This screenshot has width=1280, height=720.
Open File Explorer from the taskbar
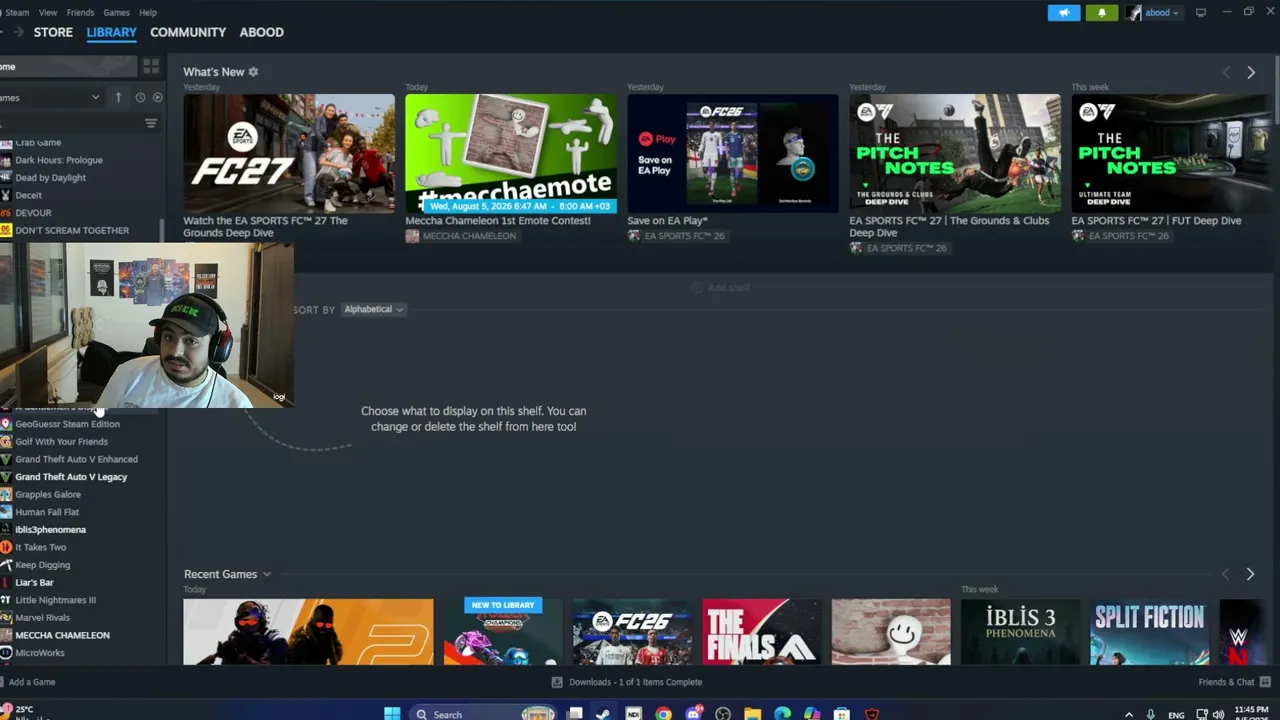click(752, 714)
